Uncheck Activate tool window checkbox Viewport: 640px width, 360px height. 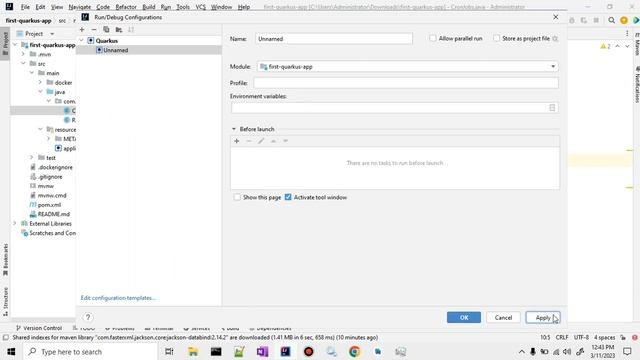[x=288, y=197]
